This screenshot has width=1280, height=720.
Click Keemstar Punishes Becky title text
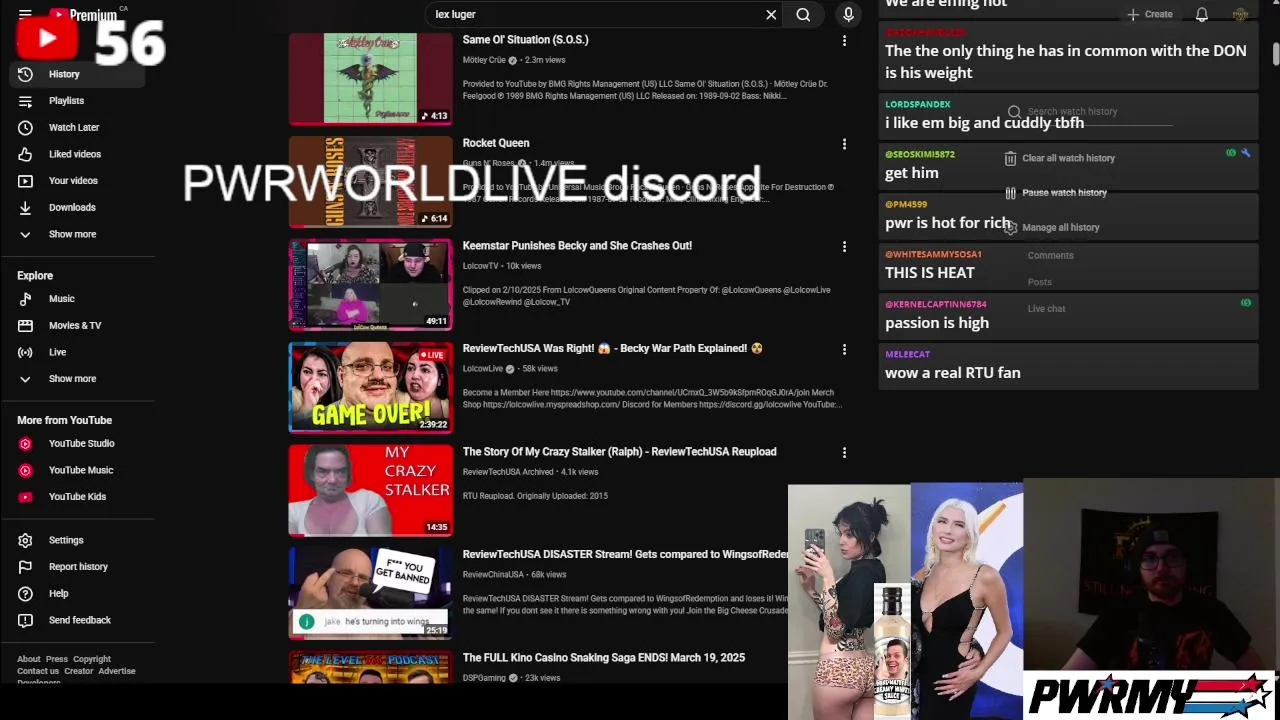(x=577, y=246)
